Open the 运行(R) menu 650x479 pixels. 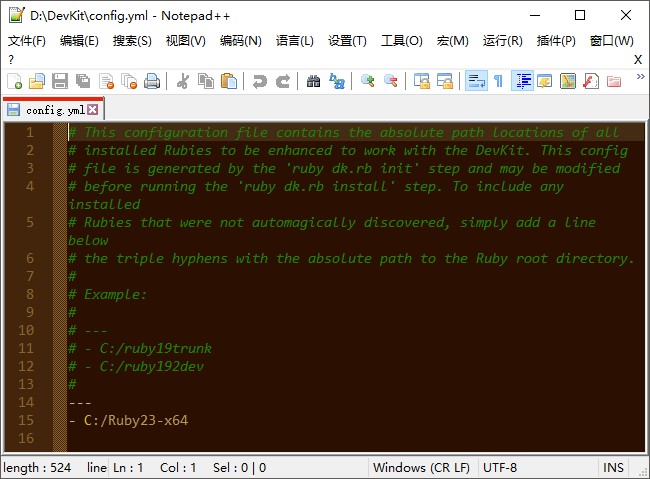coord(502,41)
